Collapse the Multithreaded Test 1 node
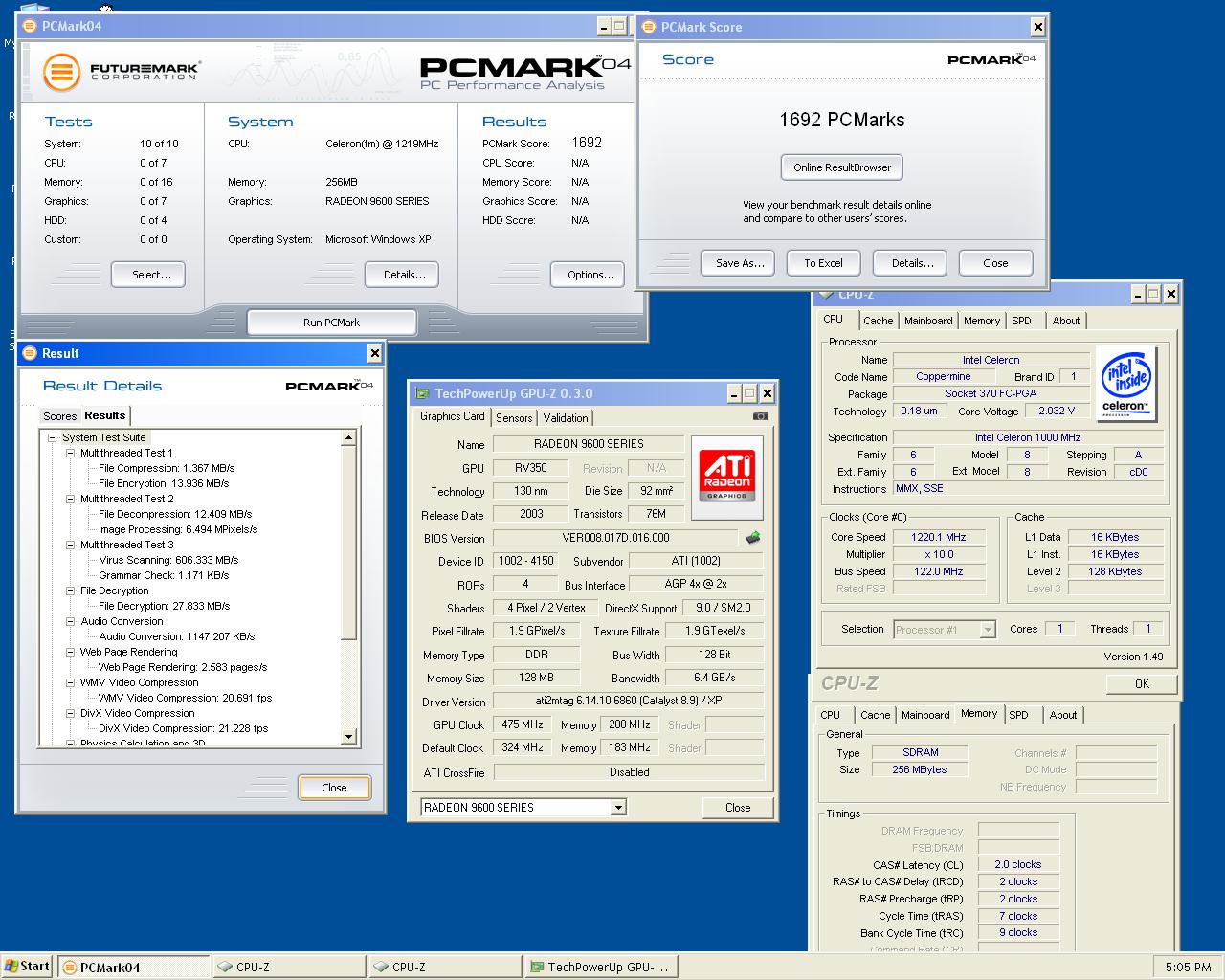 coord(71,453)
